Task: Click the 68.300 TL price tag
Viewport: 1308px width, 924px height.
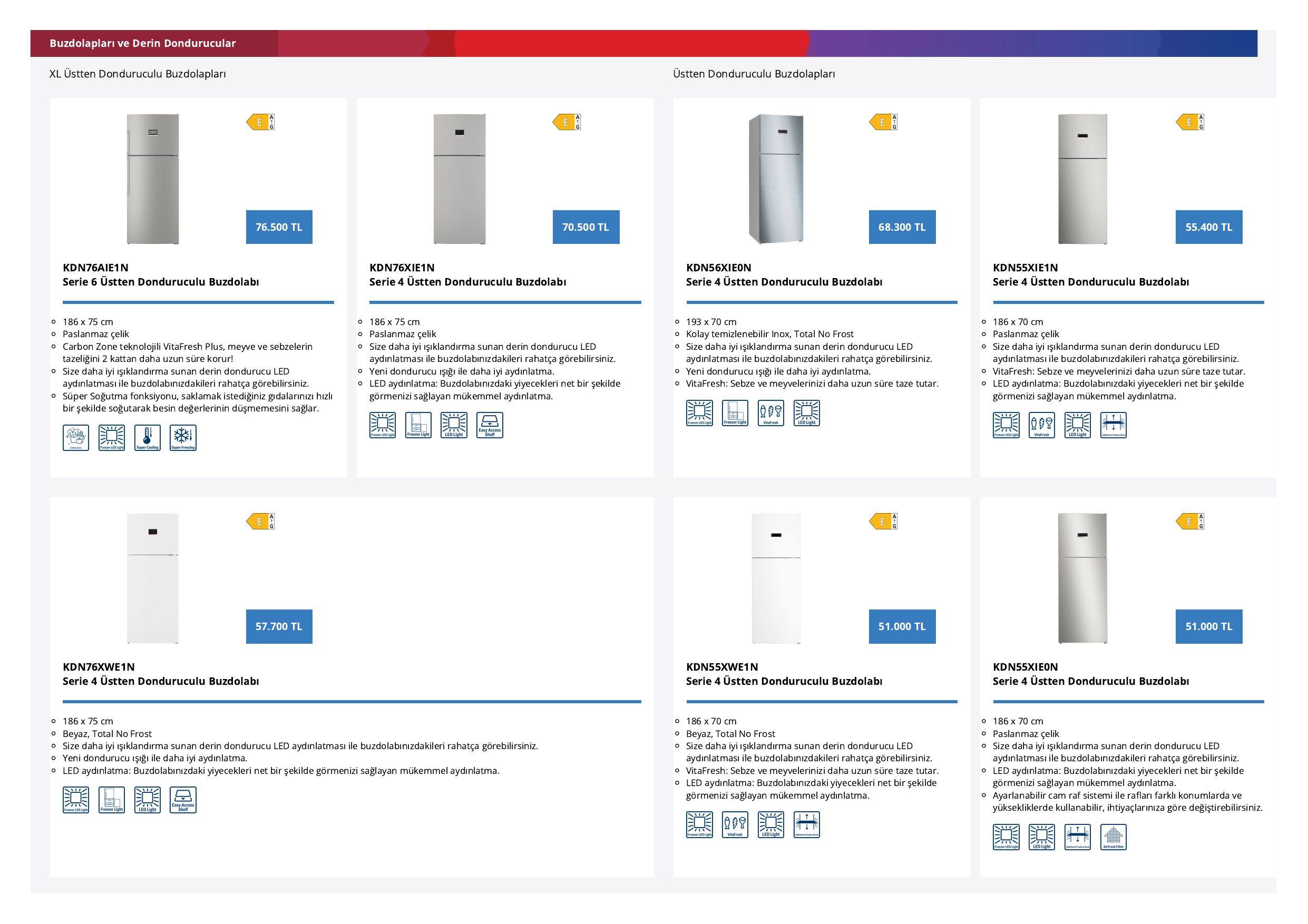Action: (902, 227)
